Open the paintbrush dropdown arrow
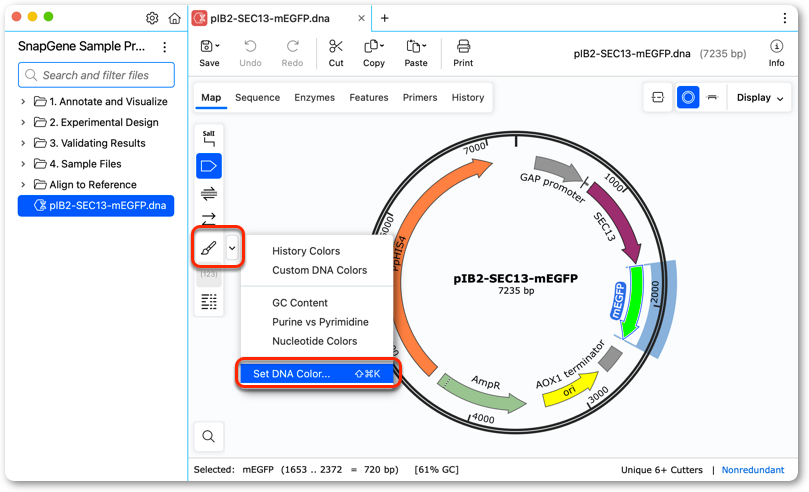809x492 pixels. (232, 248)
